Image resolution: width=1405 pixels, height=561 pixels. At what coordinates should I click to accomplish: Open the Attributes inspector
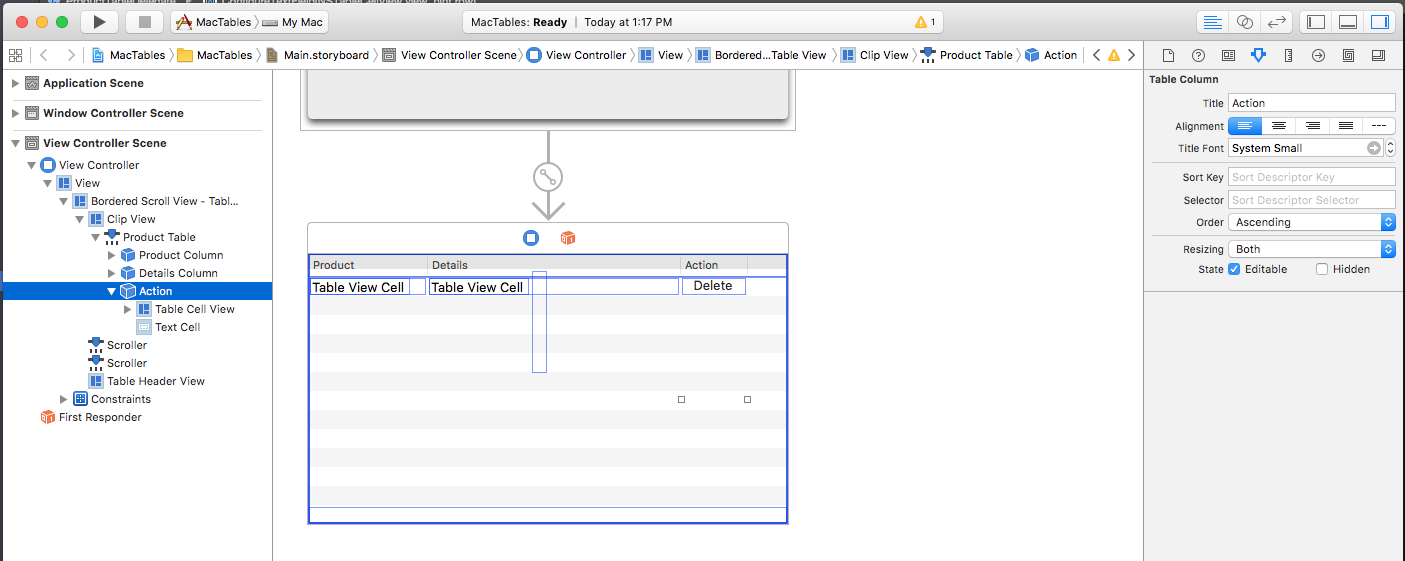click(1258, 55)
